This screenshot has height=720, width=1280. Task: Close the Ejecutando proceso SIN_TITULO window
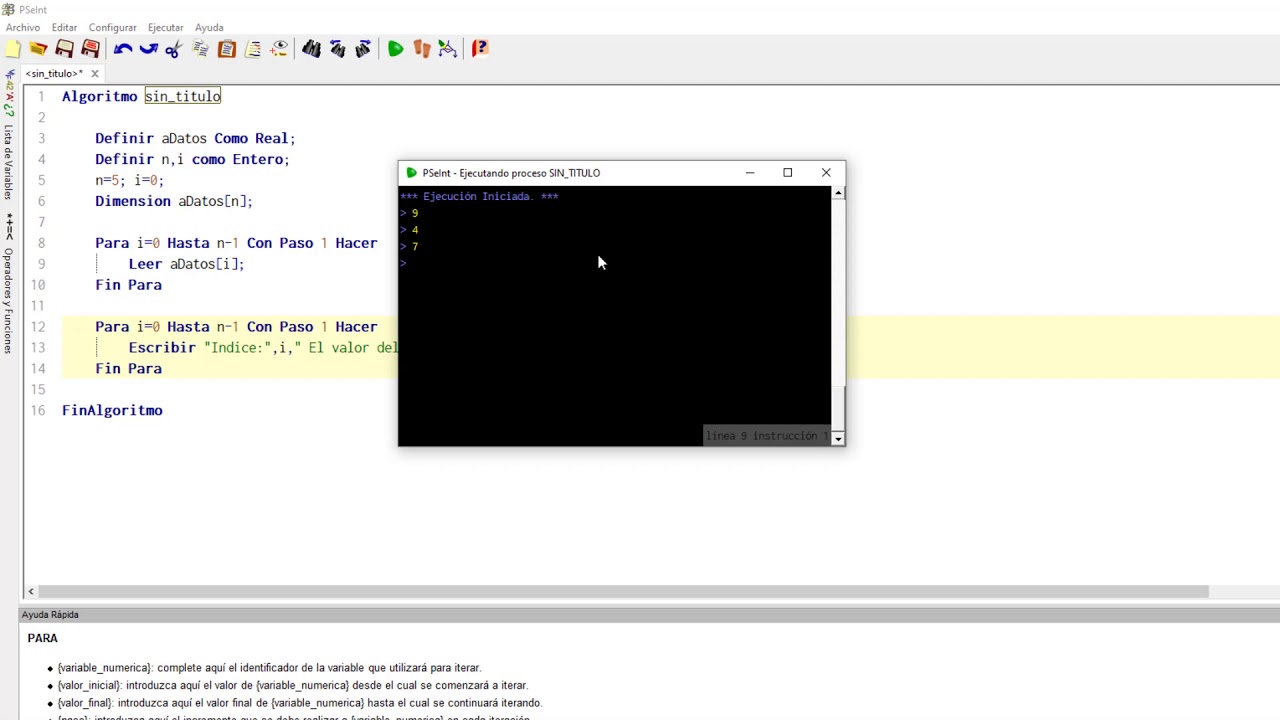(826, 173)
